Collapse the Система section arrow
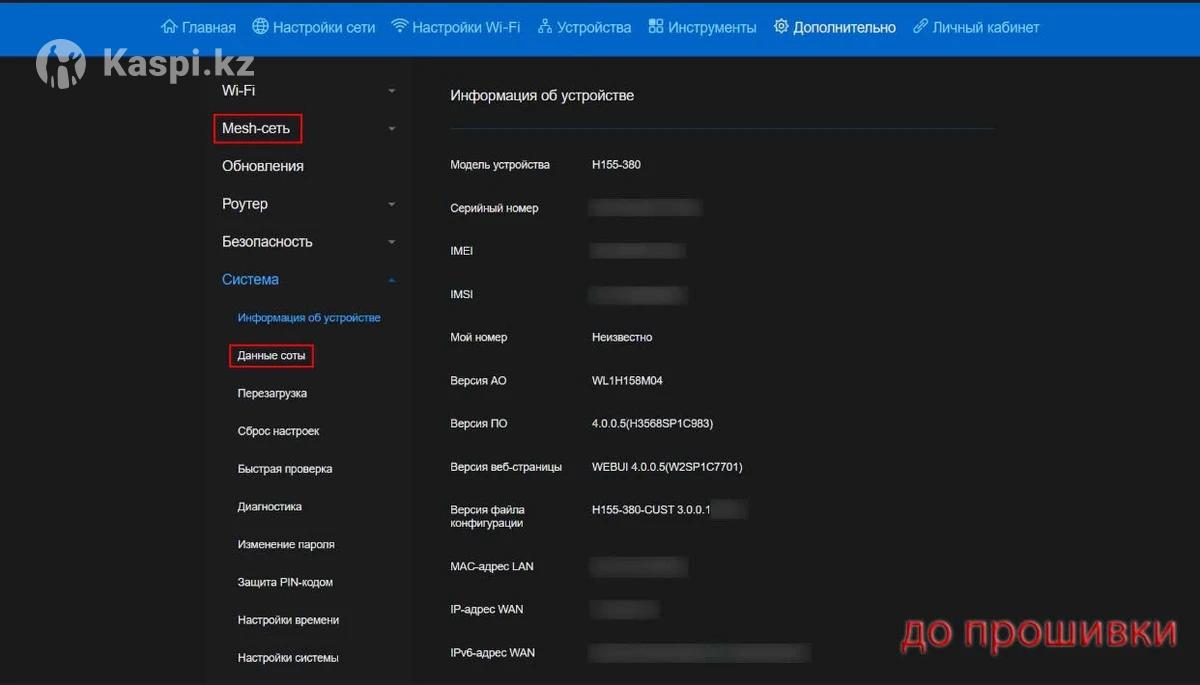The image size is (1200, 685). coord(392,280)
